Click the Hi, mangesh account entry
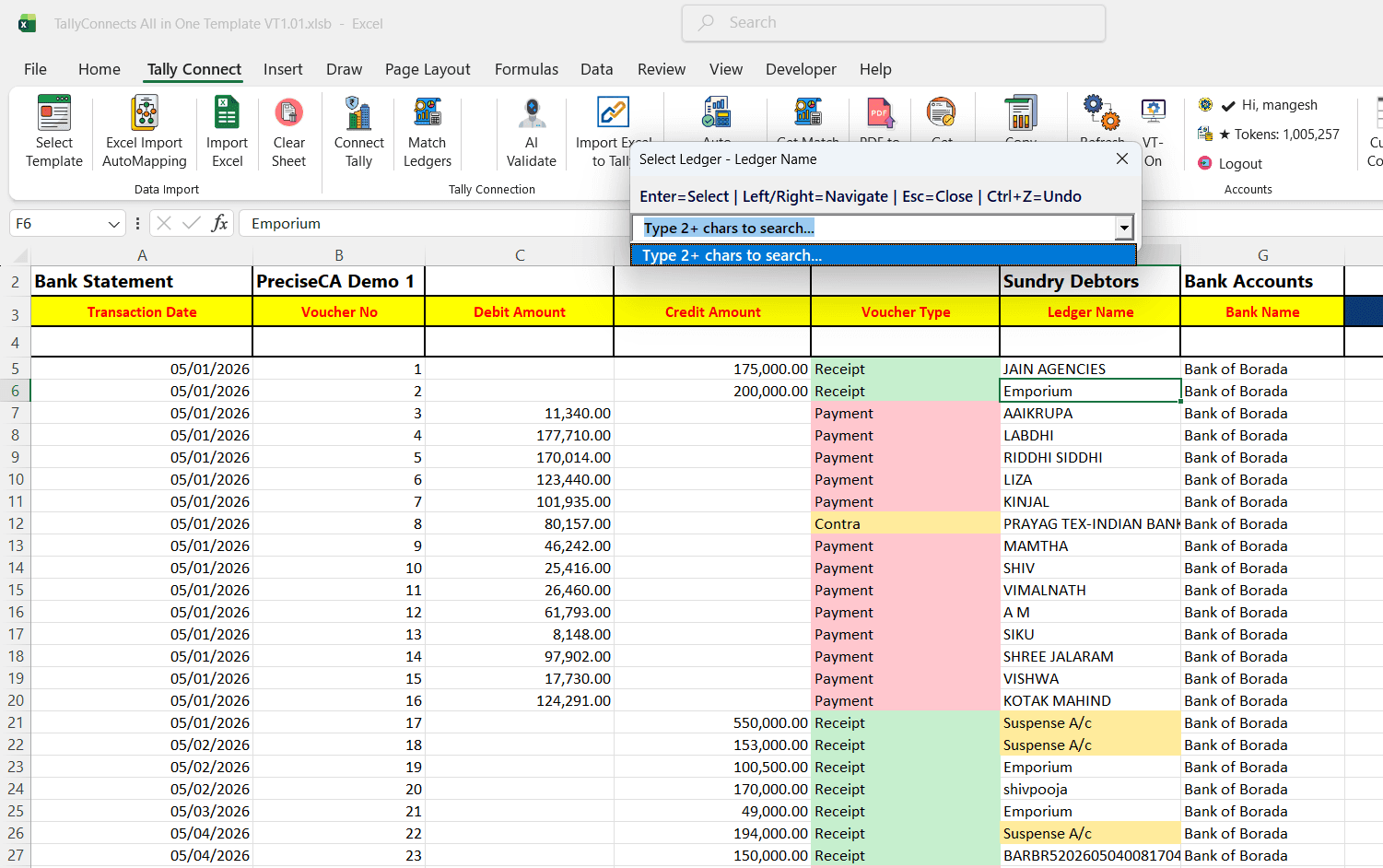Viewport: 1383px width, 868px height. point(1258,105)
